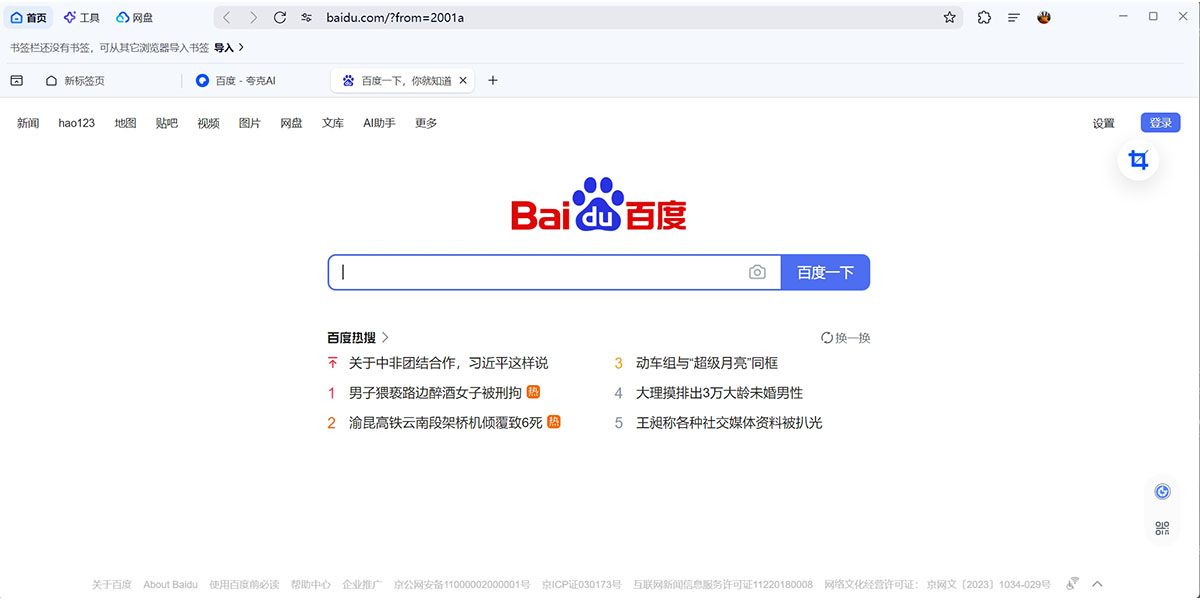Click the accessibility wheelchair icon in footer
Screen dimensions: 1200x600
tap(1072, 584)
